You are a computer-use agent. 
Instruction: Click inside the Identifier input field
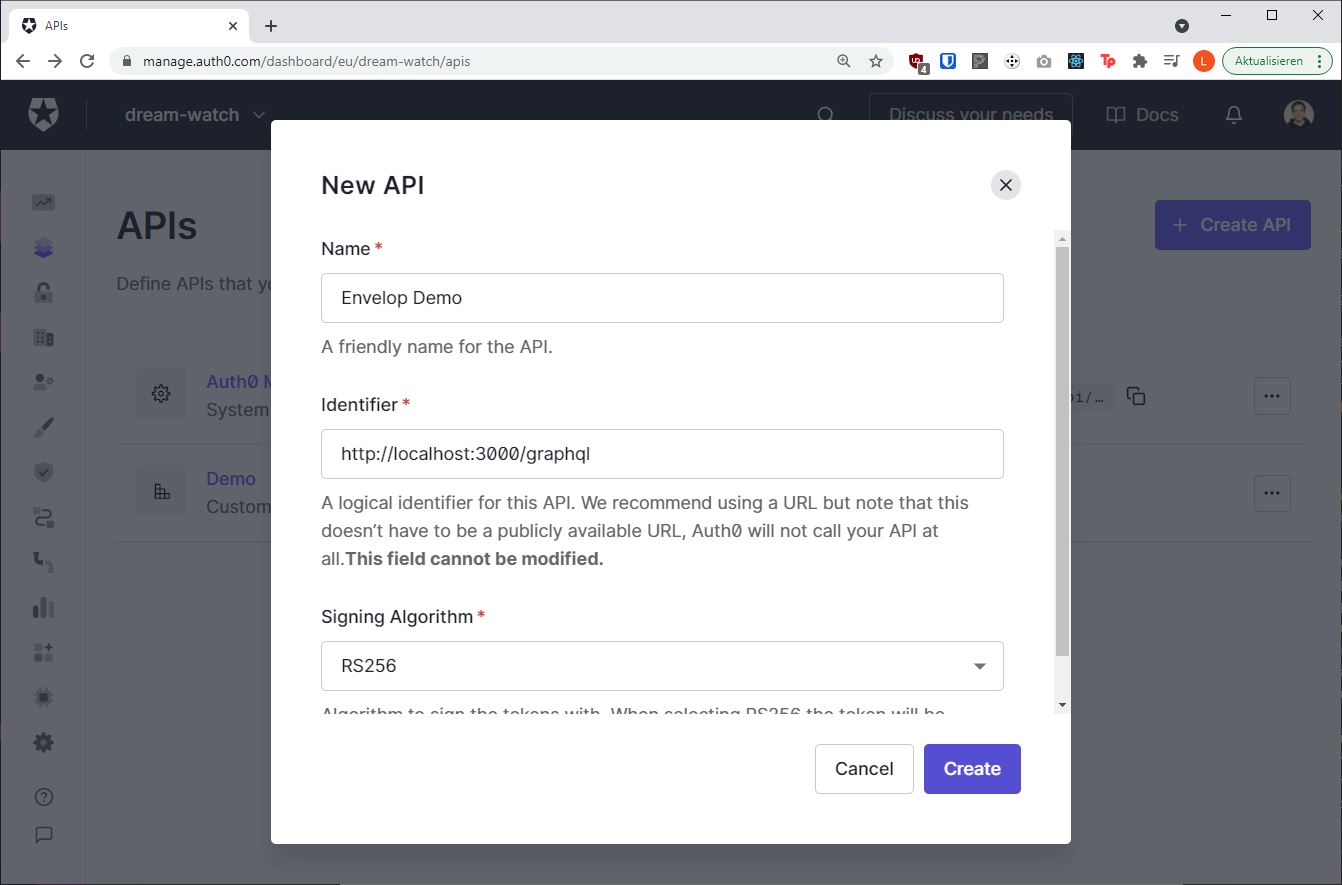pyautogui.click(x=662, y=453)
